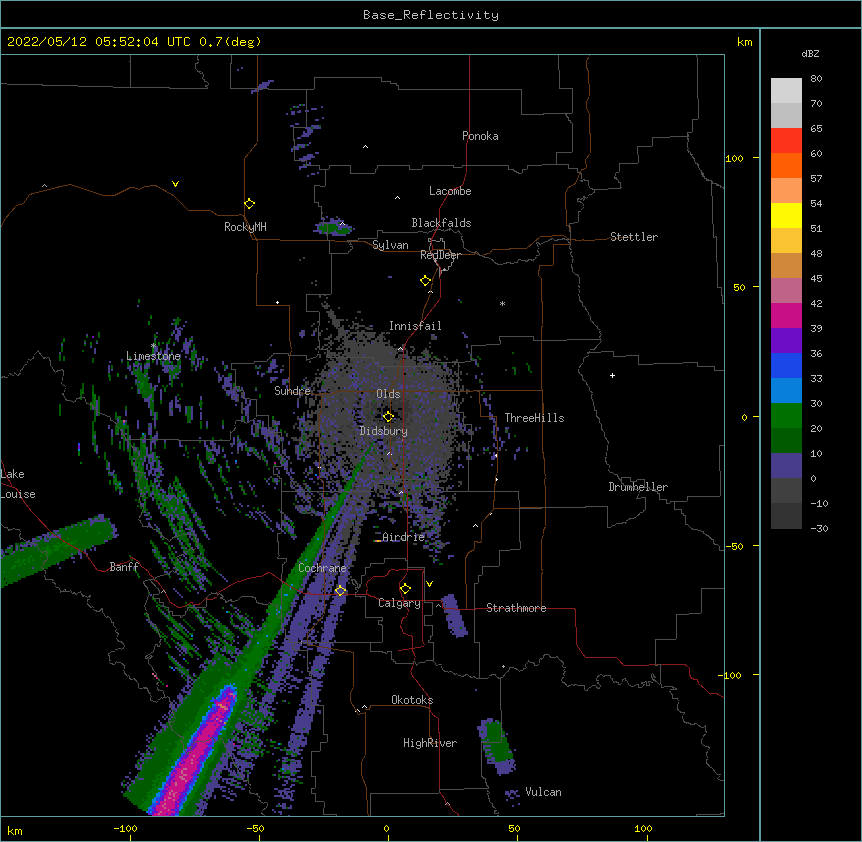Click the yellow diamond radar site between Olds and Didsbury

(388, 417)
